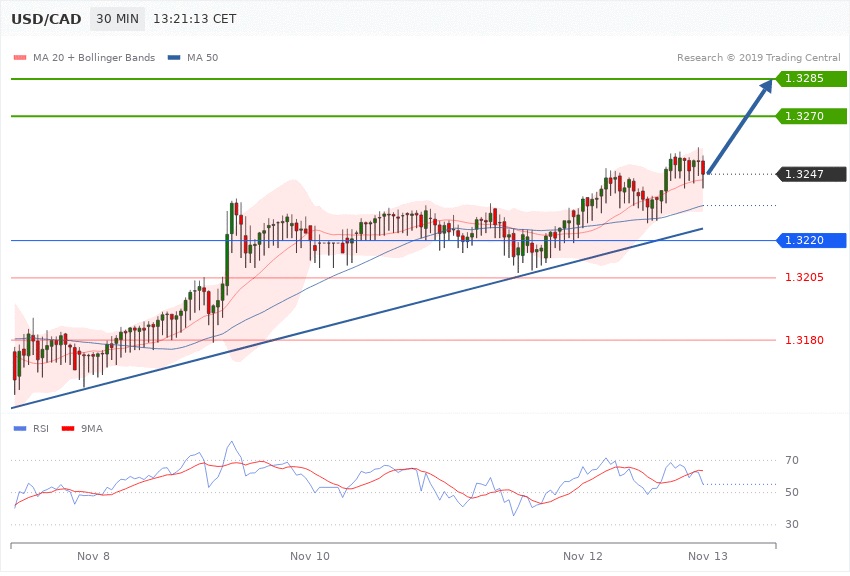Select the green 1.3270 price label
Screen dimensions: 850x576
pos(811,116)
